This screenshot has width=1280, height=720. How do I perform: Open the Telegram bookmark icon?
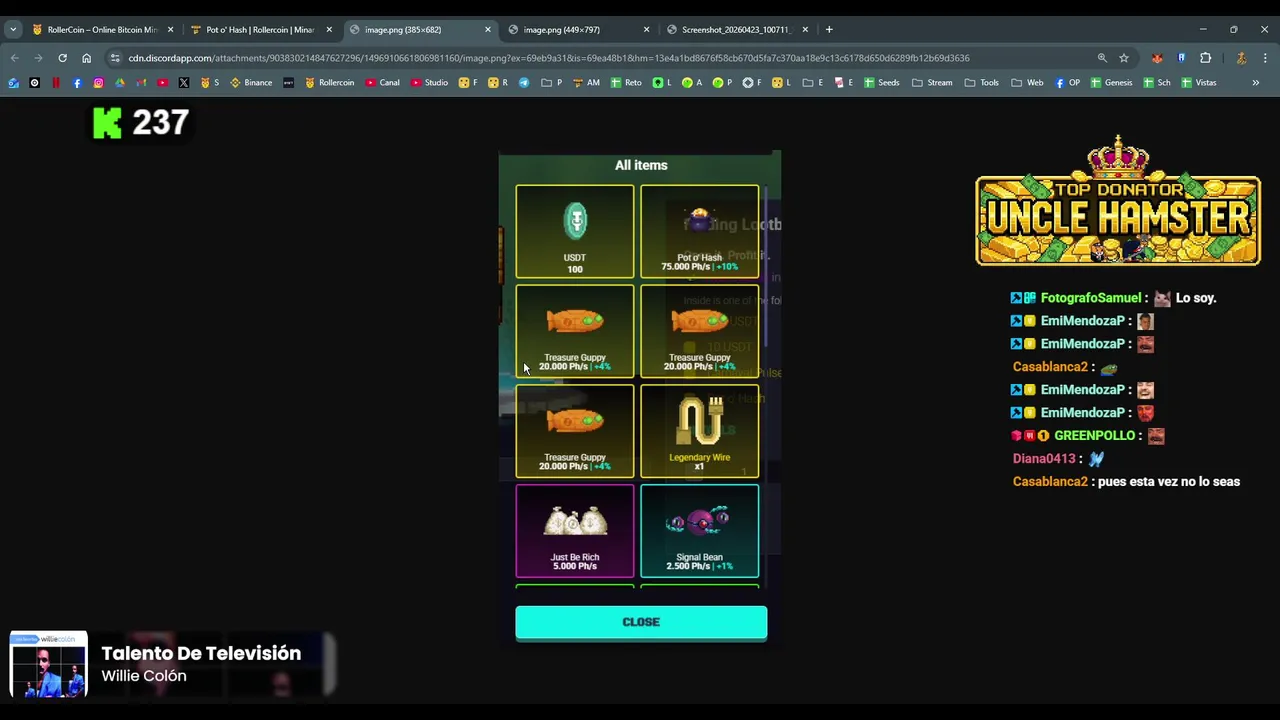pos(524,83)
